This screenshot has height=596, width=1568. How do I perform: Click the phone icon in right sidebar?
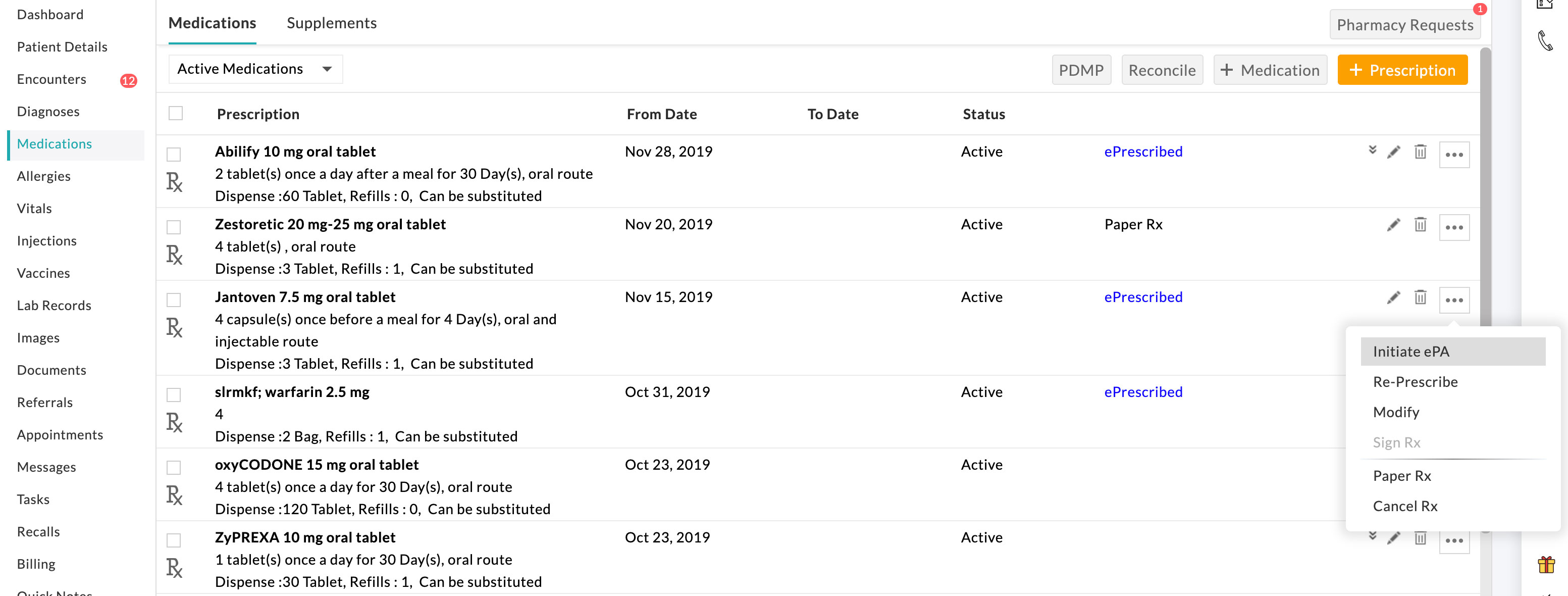tap(1545, 41)
